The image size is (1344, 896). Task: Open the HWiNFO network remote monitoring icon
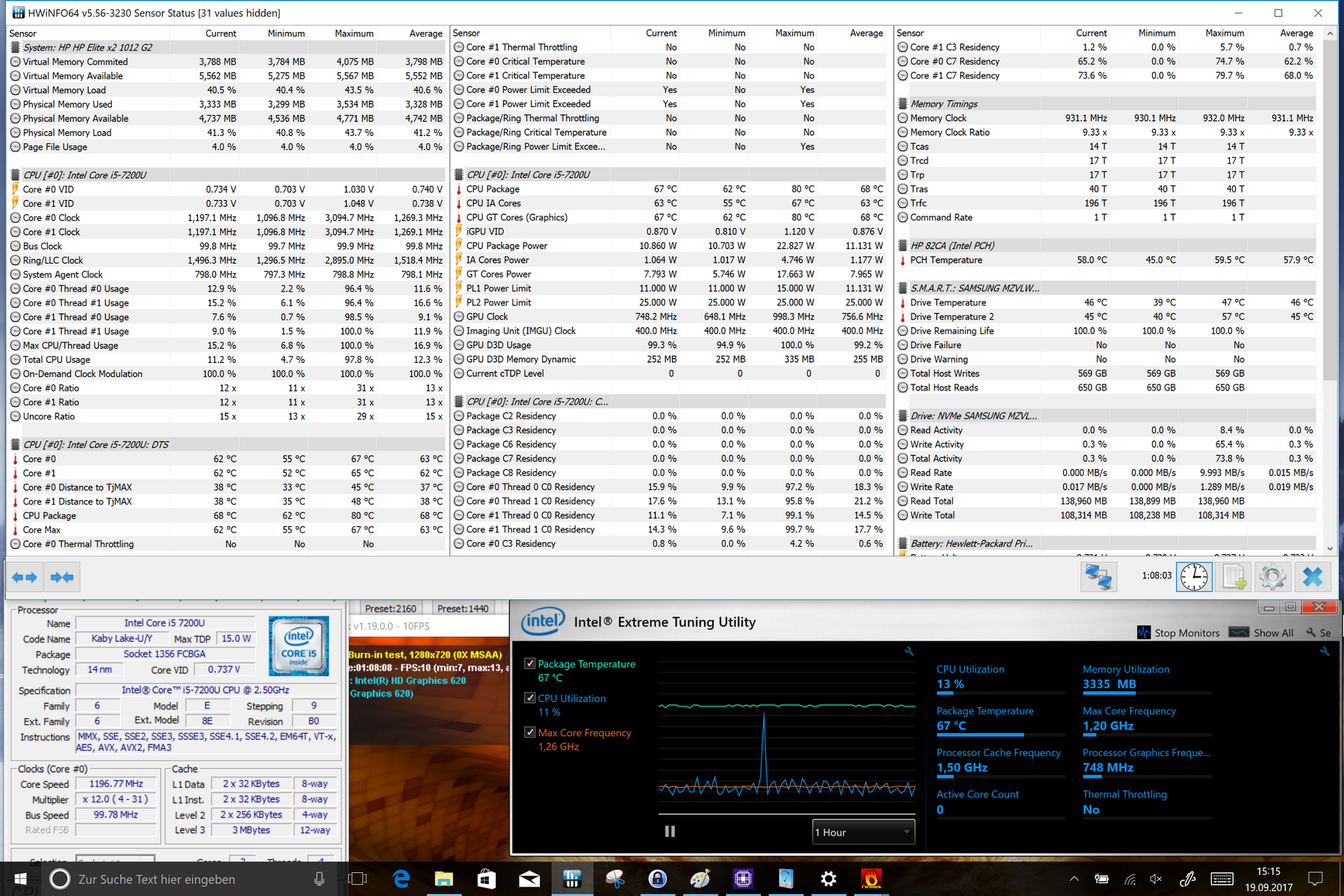pyautogui.click(x=1098, y=577)
